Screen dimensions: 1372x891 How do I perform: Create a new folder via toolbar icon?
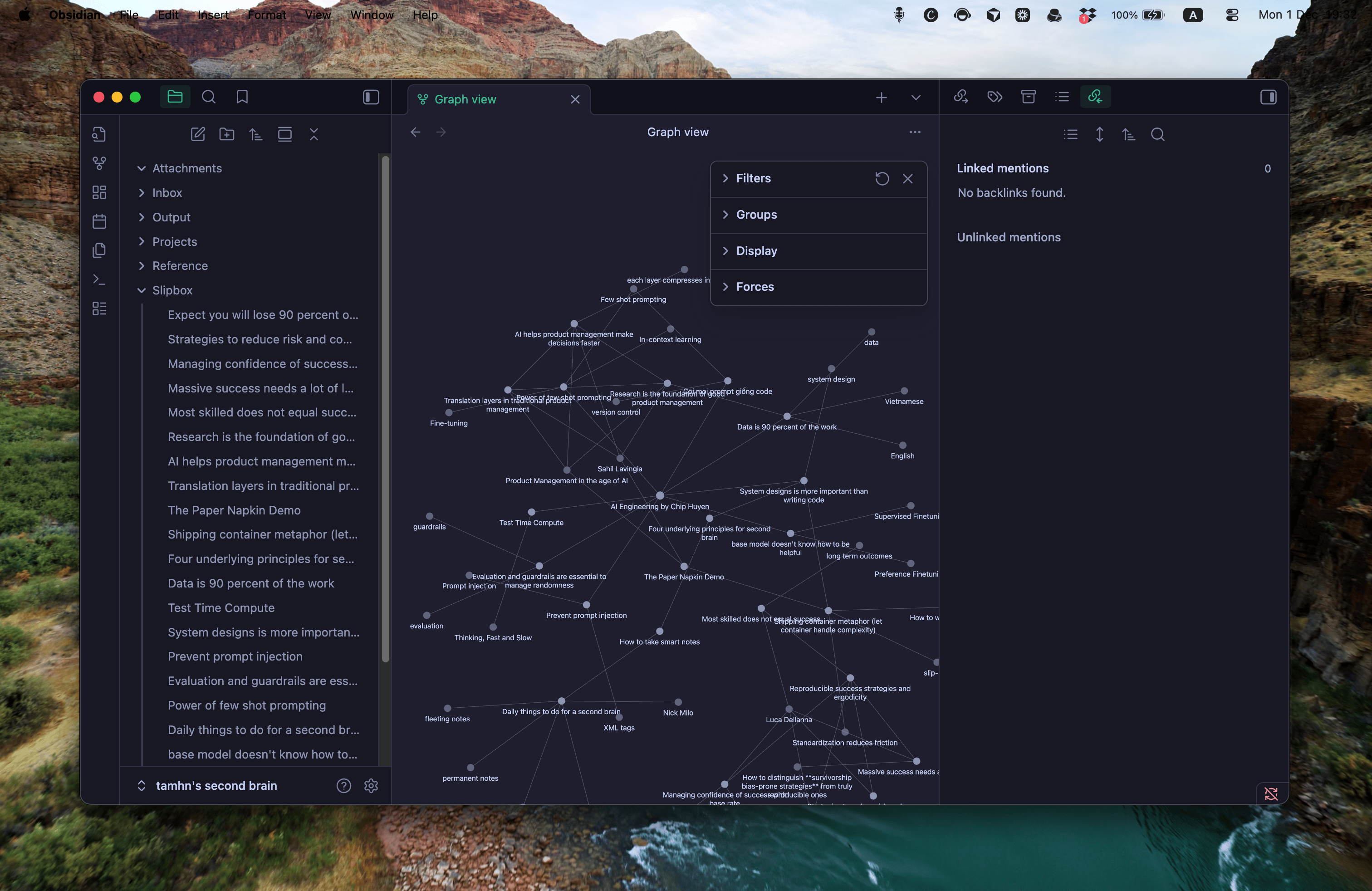tap(226, 134)
